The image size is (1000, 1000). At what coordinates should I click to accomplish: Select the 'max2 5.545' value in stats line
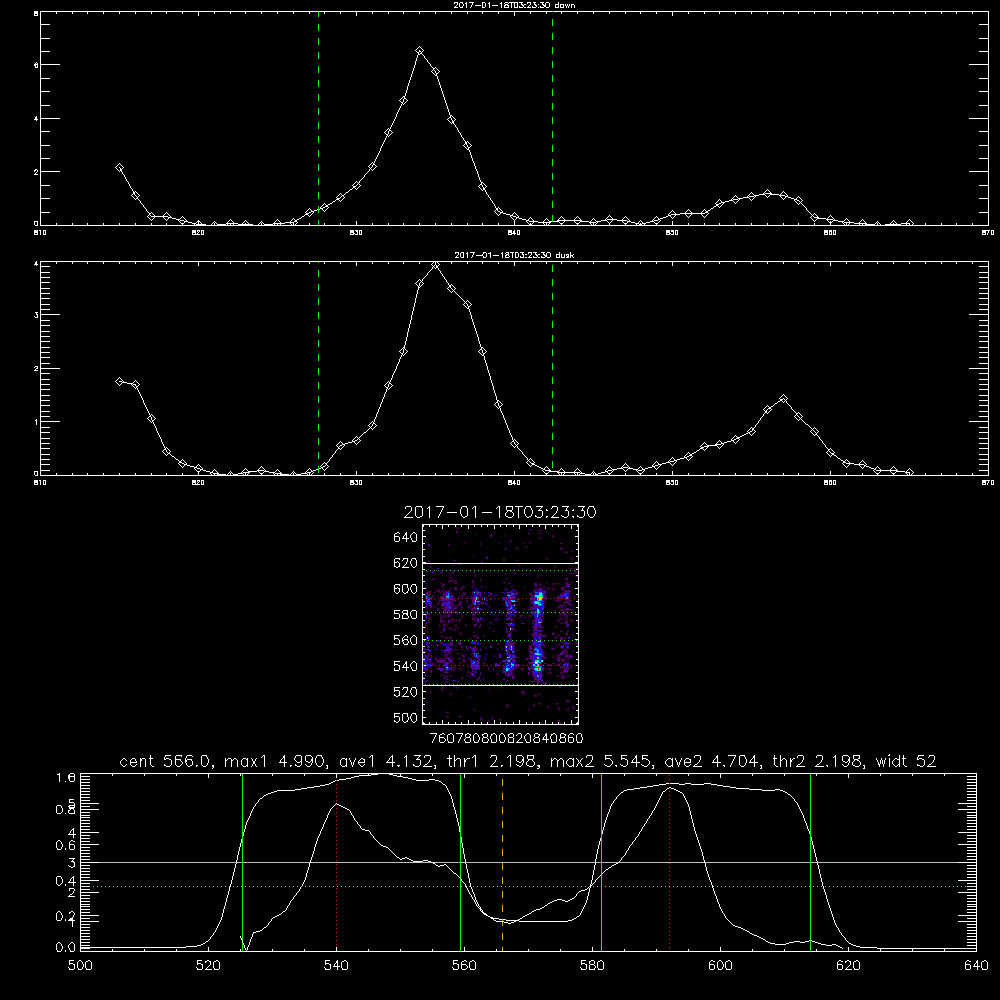click(600, 761)
